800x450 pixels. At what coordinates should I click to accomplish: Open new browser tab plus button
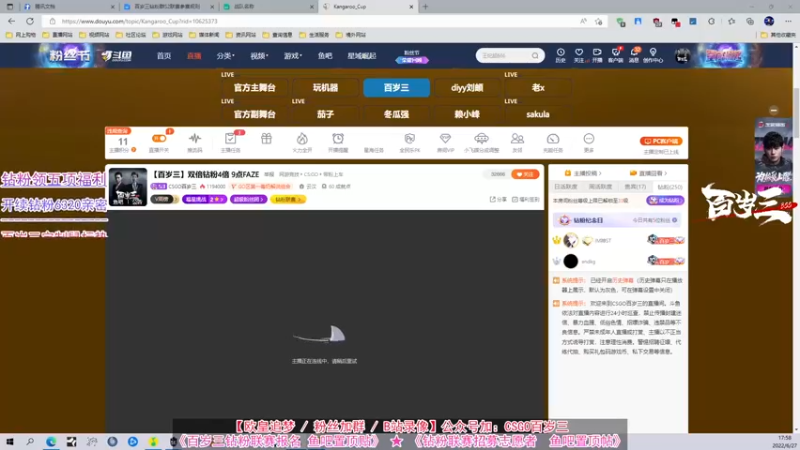(426, 7)
